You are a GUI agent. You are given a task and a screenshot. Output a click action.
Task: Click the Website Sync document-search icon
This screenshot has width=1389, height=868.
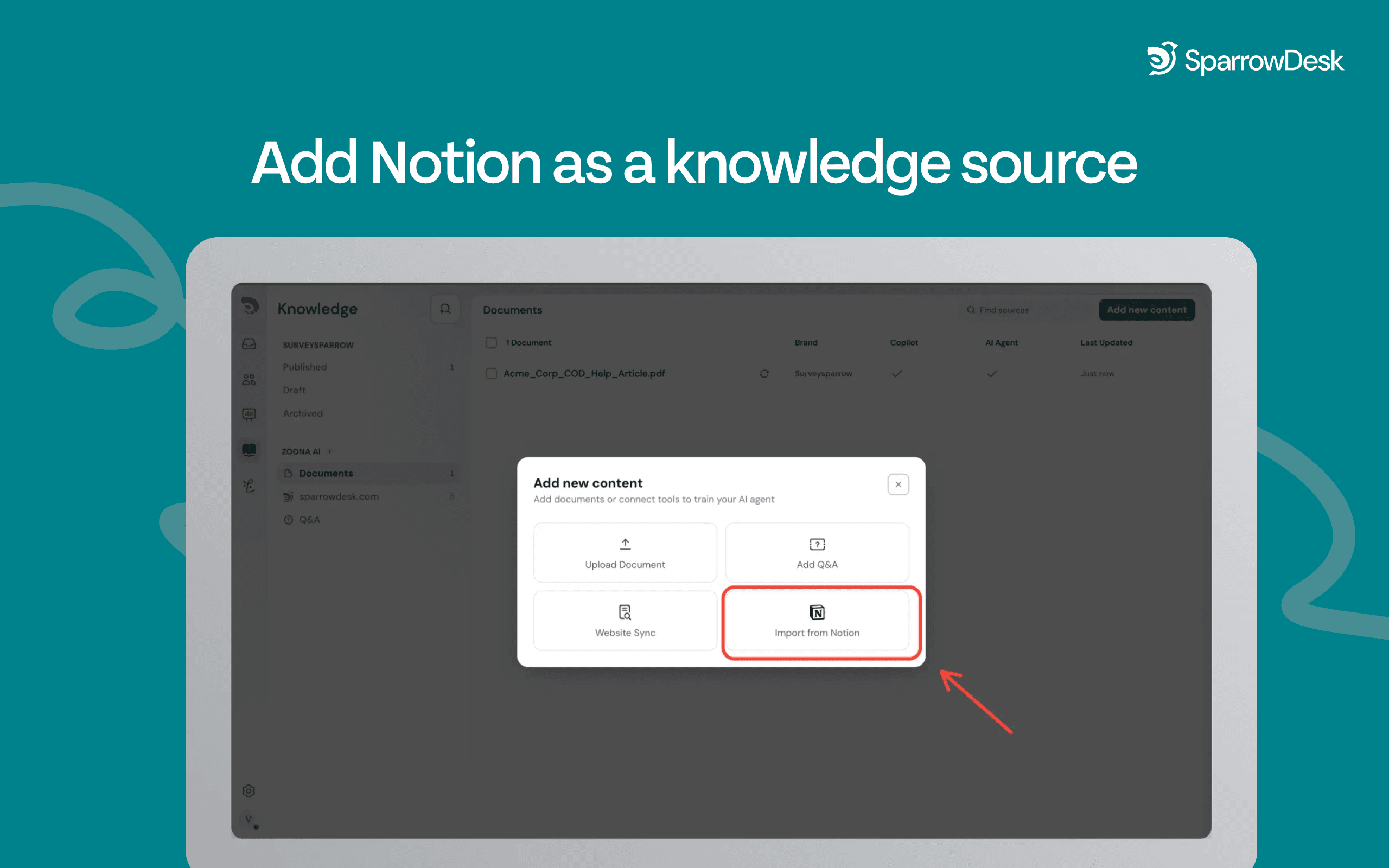click(625, 612)
